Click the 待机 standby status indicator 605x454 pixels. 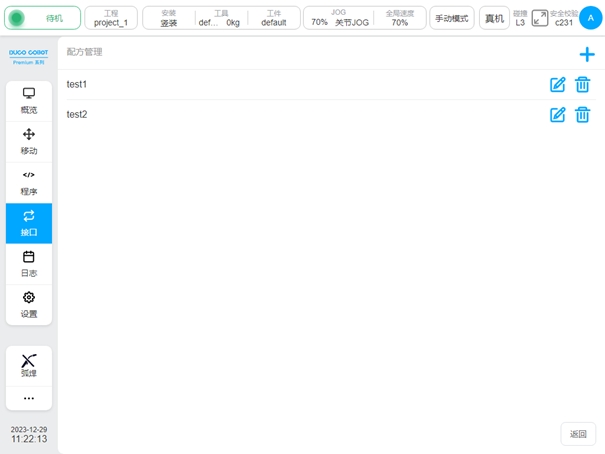click(43, 18)
